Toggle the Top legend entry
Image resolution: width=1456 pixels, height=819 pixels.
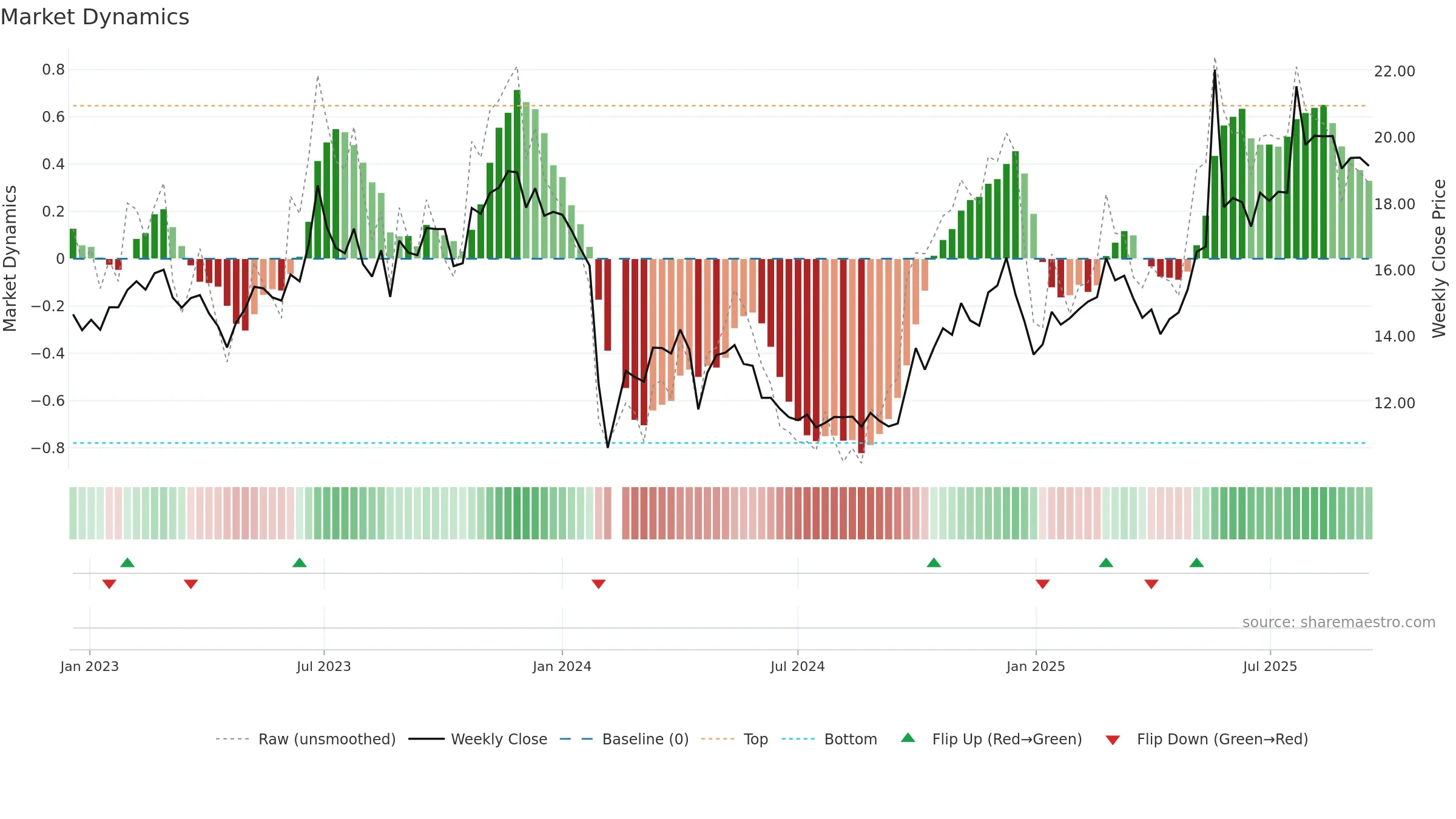[756, 739]
